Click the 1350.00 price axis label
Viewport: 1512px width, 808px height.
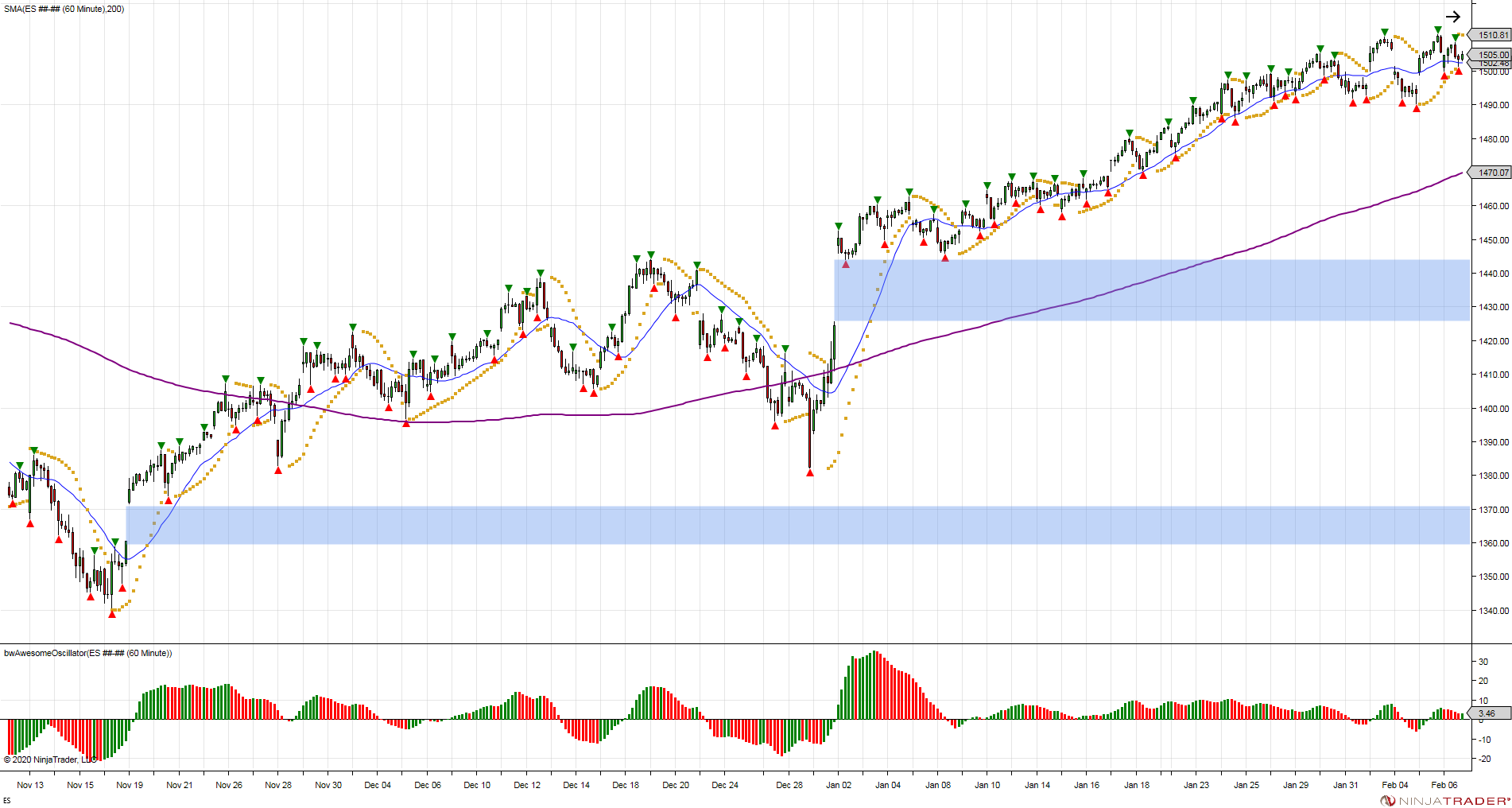pyautogui.click(x=1494, y=577)
